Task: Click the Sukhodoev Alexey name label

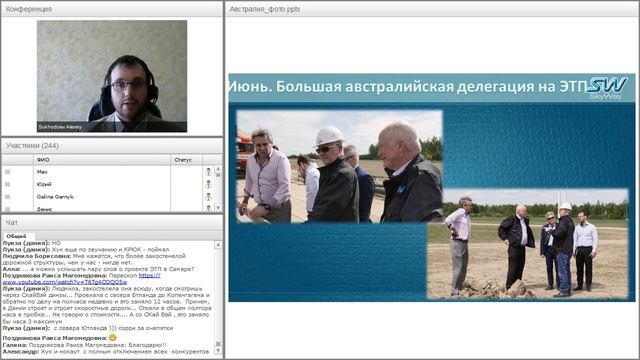Action: pos(60,127)
